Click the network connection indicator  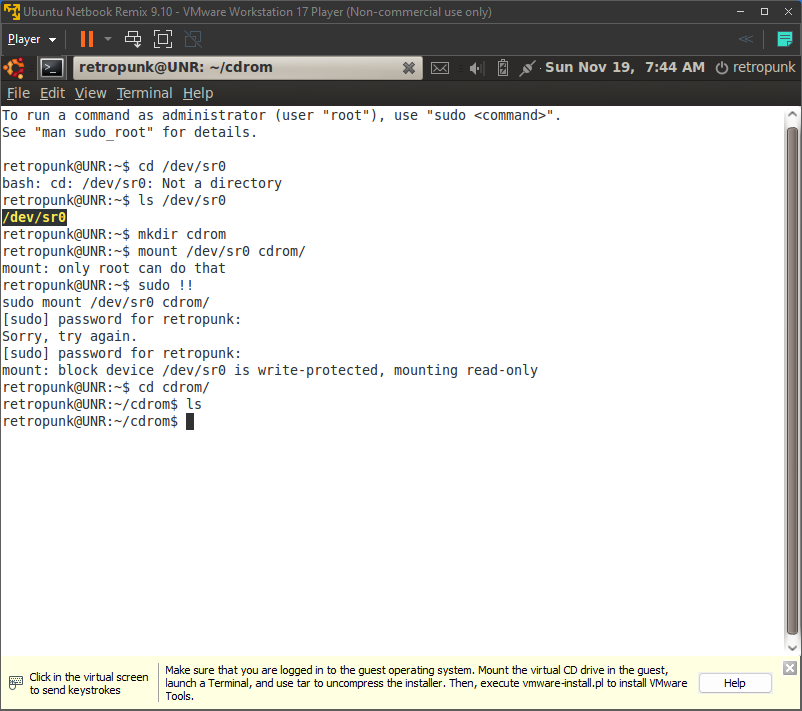click(527, 68)
